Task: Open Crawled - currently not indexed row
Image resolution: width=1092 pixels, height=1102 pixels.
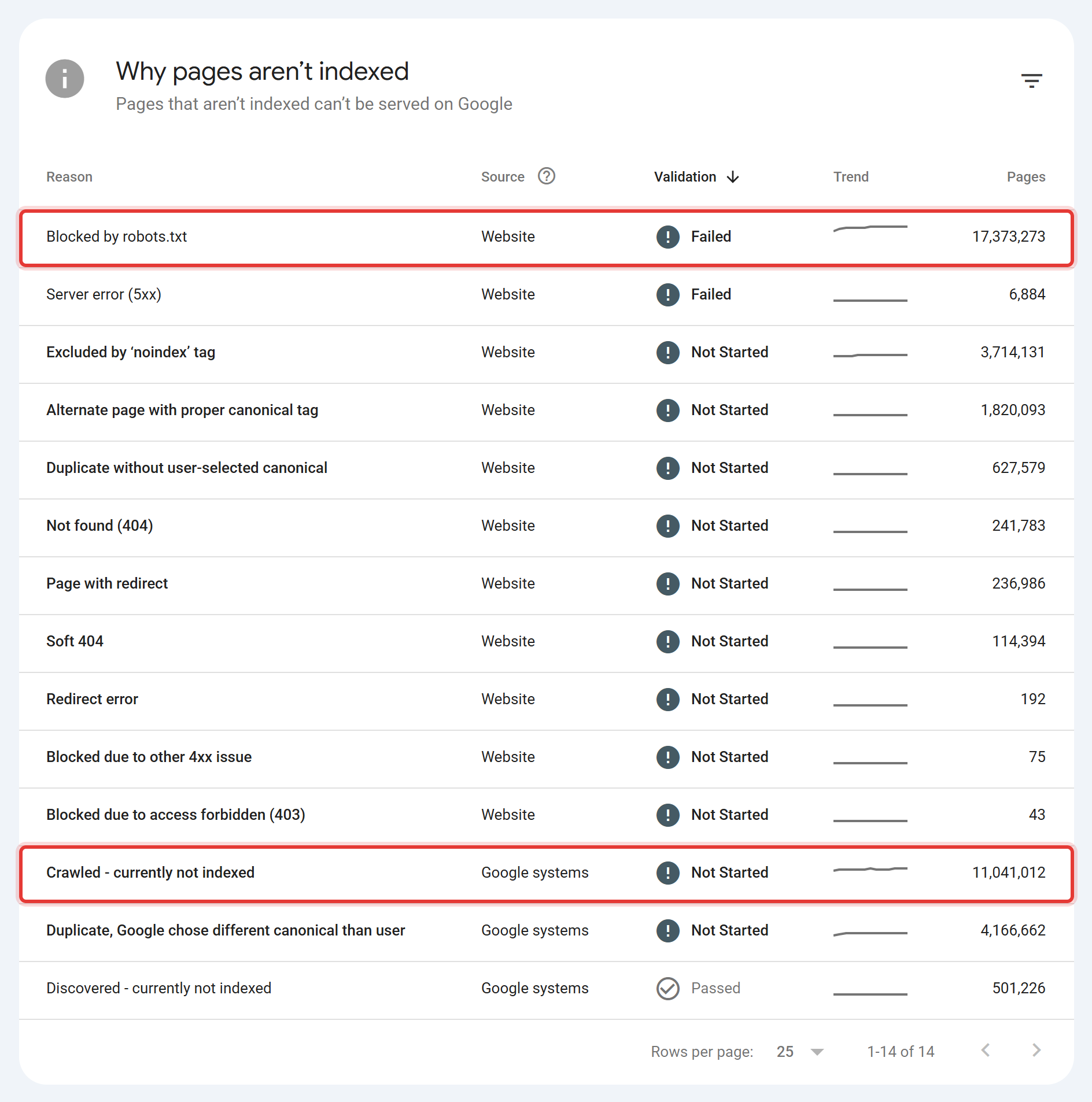Action: coord(547,874)
